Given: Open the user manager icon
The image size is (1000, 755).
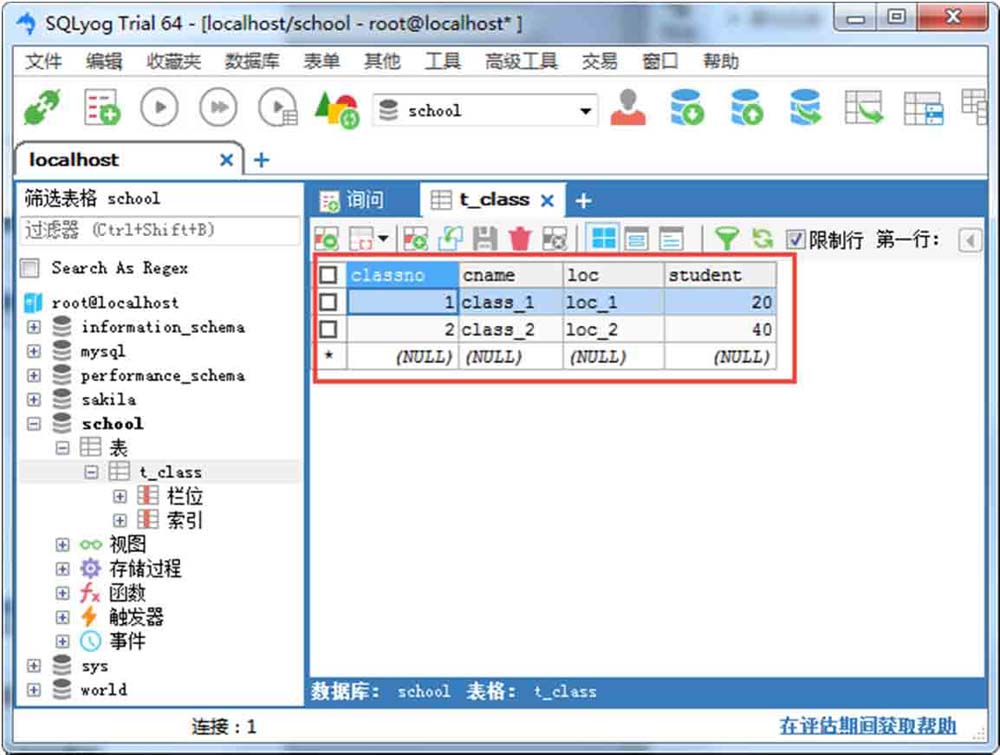Looking at the screenshot, I should click(x=628, y=107).
